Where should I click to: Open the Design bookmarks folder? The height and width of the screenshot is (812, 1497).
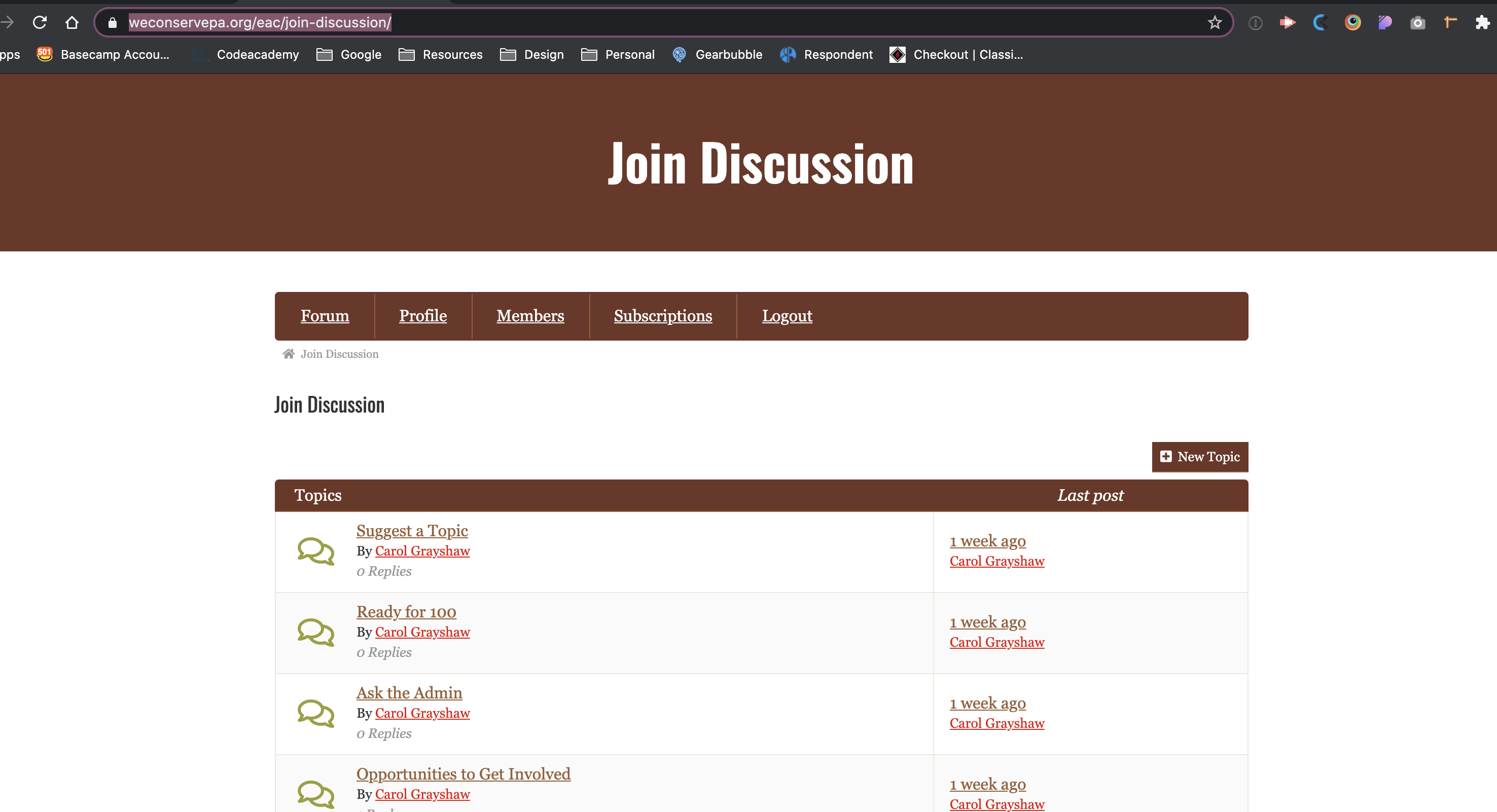point(532,55)
